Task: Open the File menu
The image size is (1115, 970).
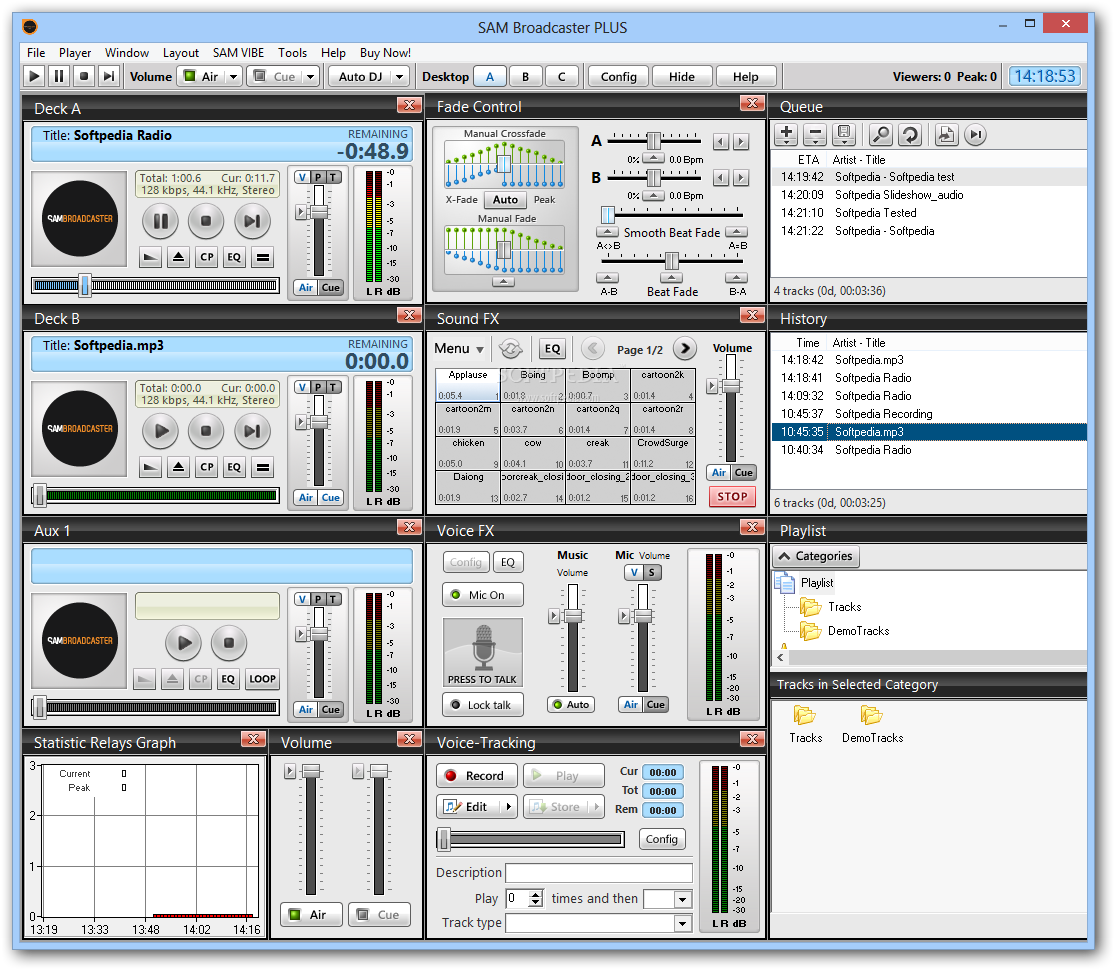Action: click(36, 53)
